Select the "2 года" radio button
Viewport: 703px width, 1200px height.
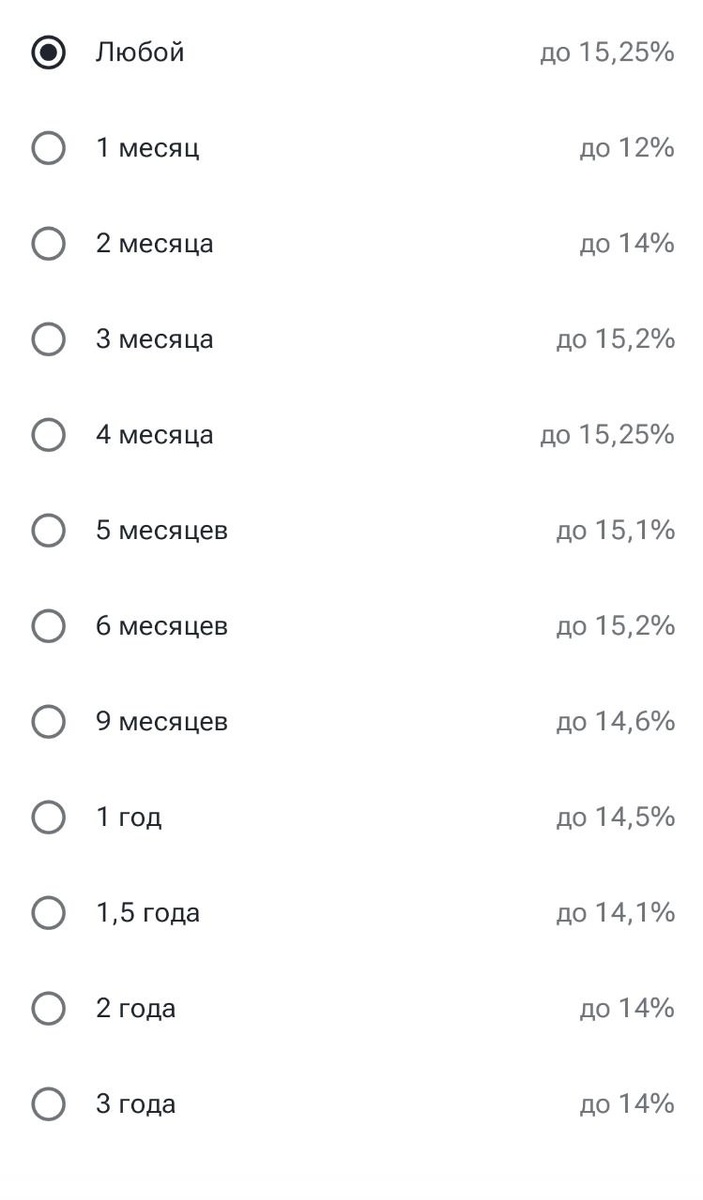[48, 1009]
